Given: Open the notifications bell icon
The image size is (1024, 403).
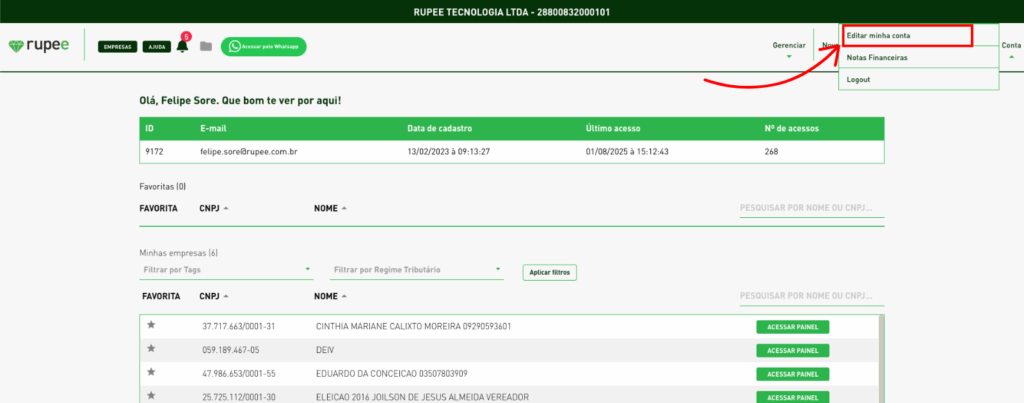Looking at the screenshot, I should [x=182, y=46].
